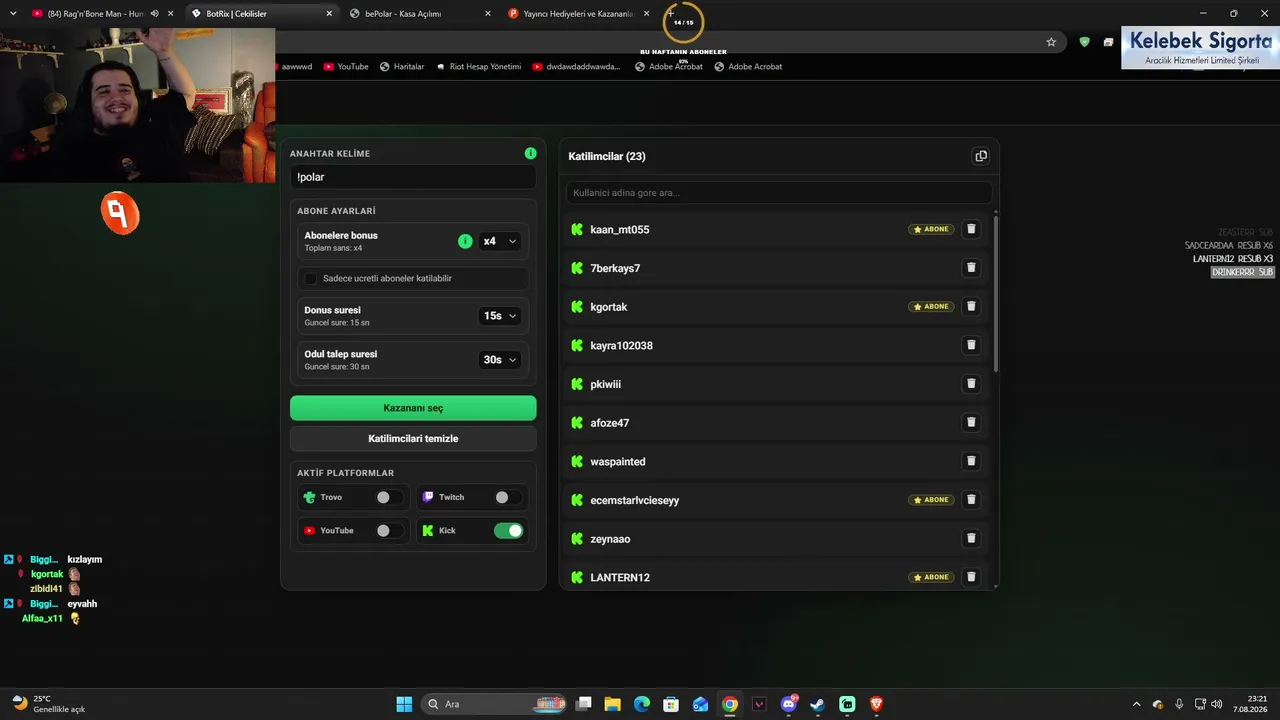
Task: Open the 30s Odul talep suresi dropdown
Action: pyautogui.click(x=500, y=359)
